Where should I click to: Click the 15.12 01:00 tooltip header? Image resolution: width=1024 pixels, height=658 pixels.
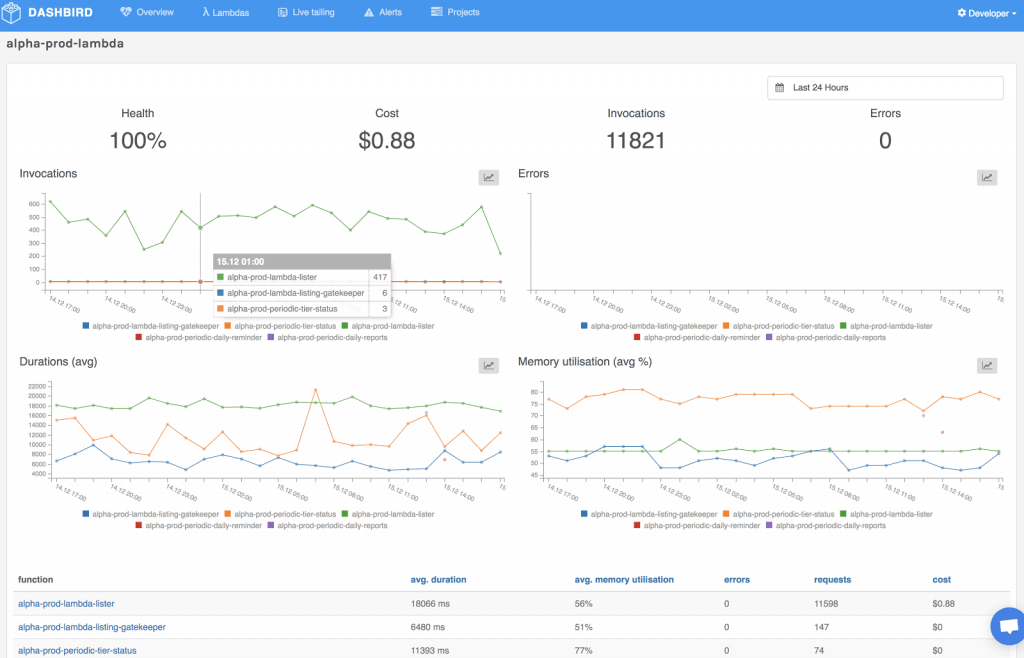[x=302, y=262]
